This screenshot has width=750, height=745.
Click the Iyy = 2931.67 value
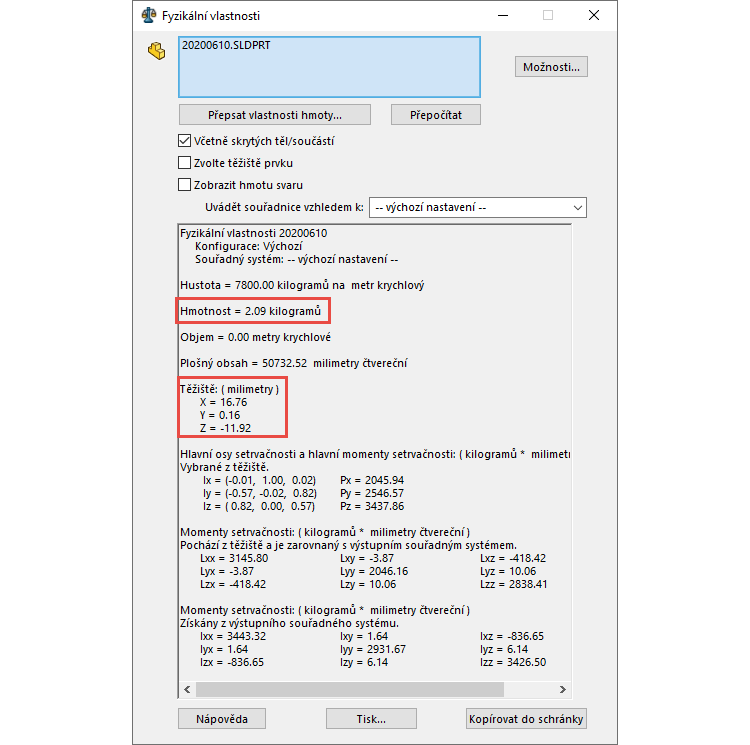pyautogui.click(x=373, y=649)
